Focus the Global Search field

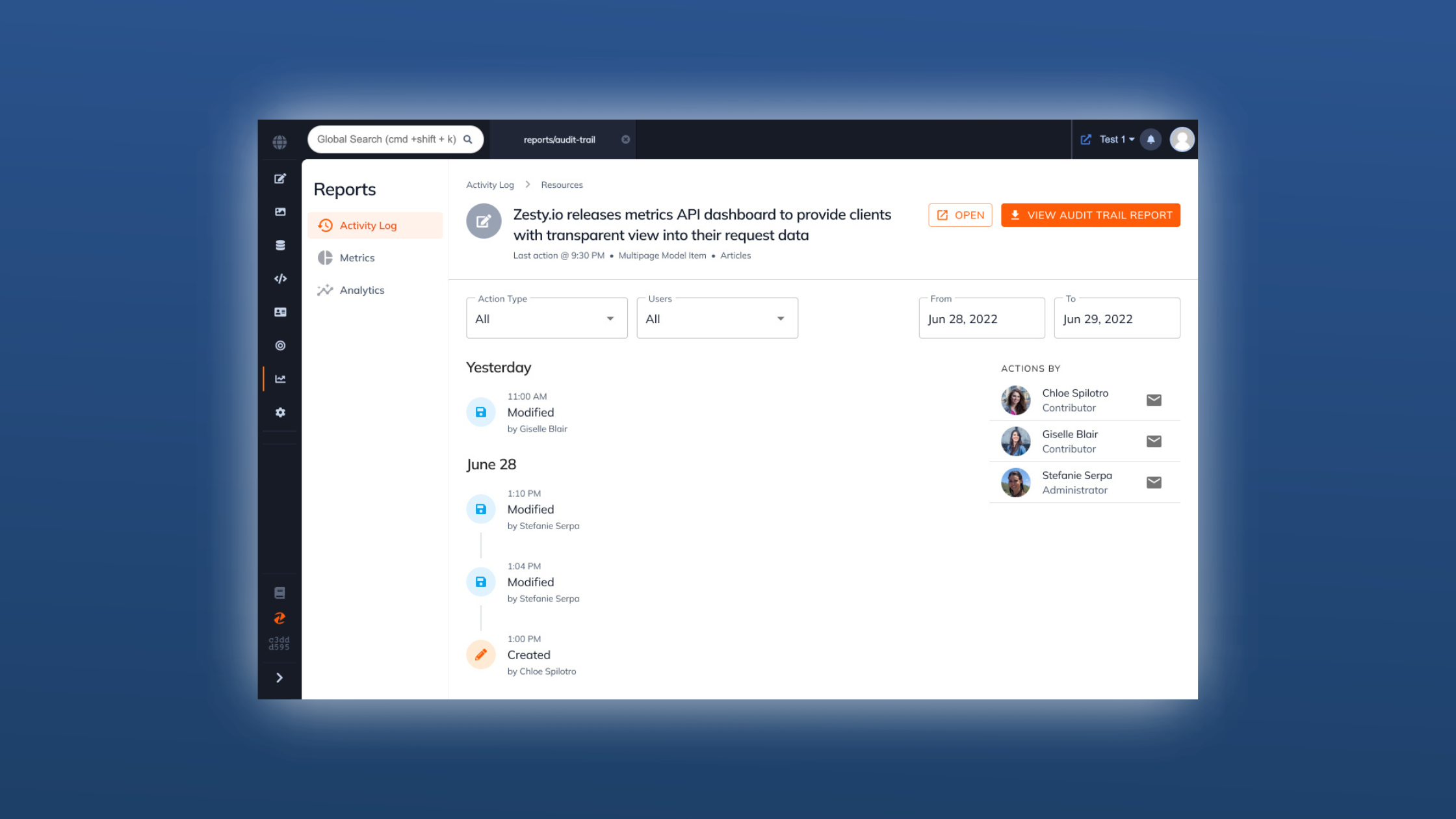click(x=395, y=139)
